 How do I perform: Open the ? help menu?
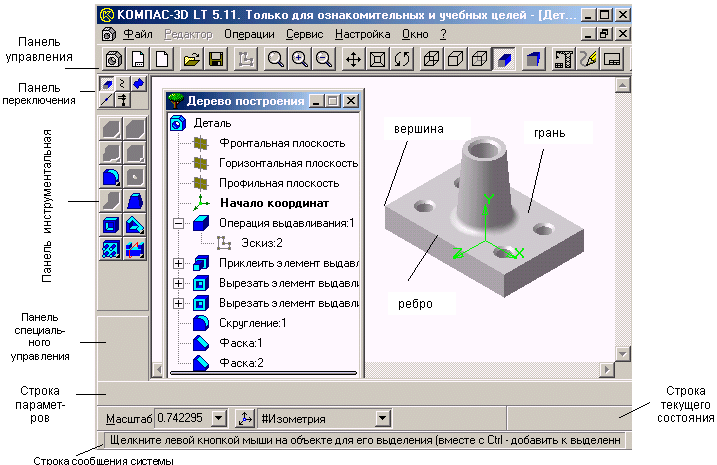pyautogui.click(x=443, y=34)
